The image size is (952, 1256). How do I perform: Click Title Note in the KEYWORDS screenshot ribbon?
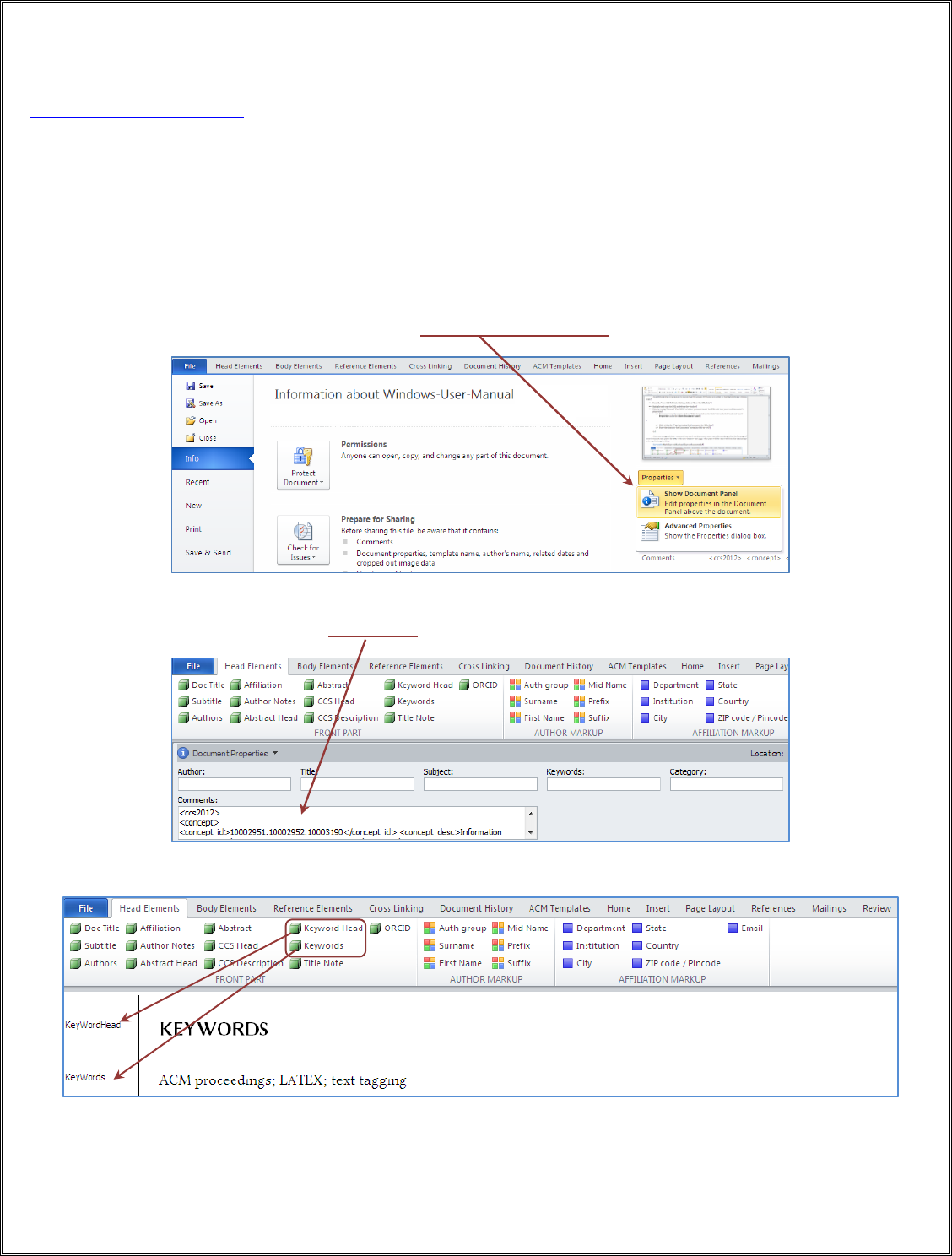(x=316, y=963)
